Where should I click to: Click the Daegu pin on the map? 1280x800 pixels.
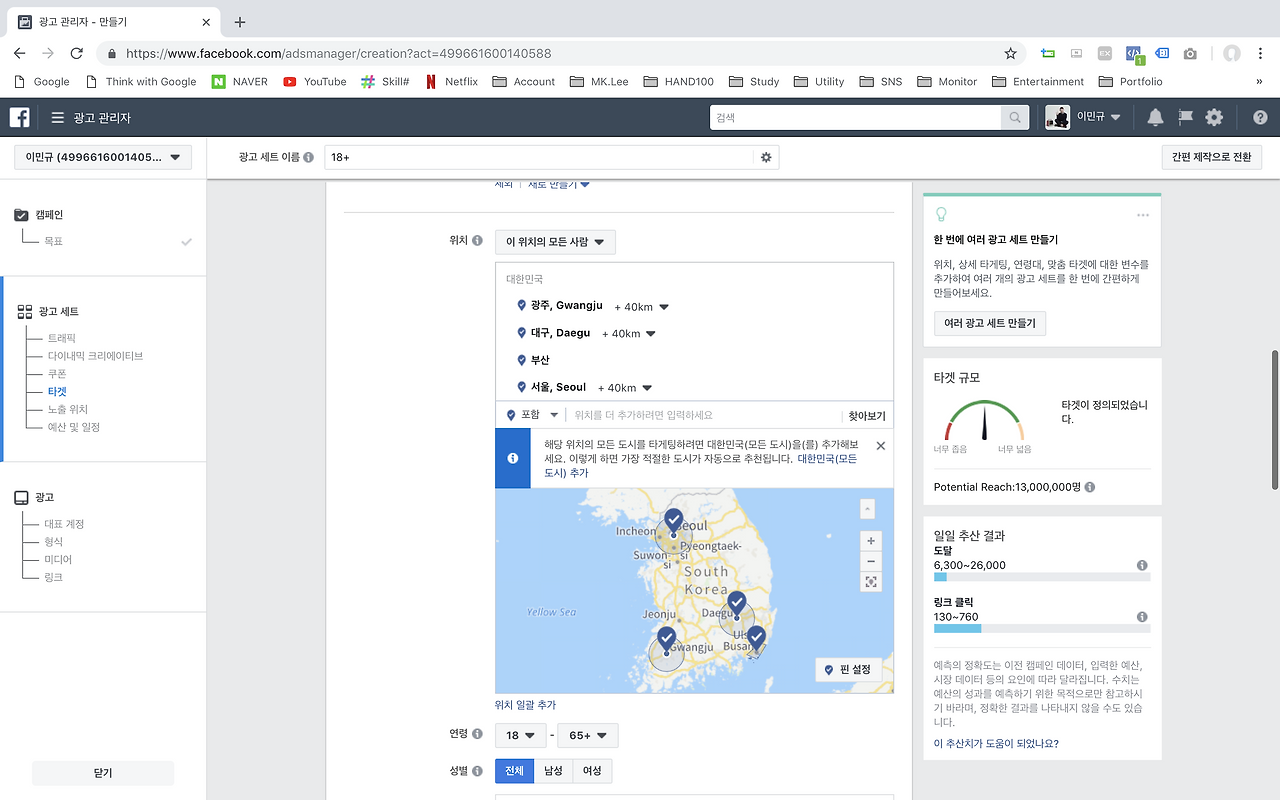tap(737, 604)
